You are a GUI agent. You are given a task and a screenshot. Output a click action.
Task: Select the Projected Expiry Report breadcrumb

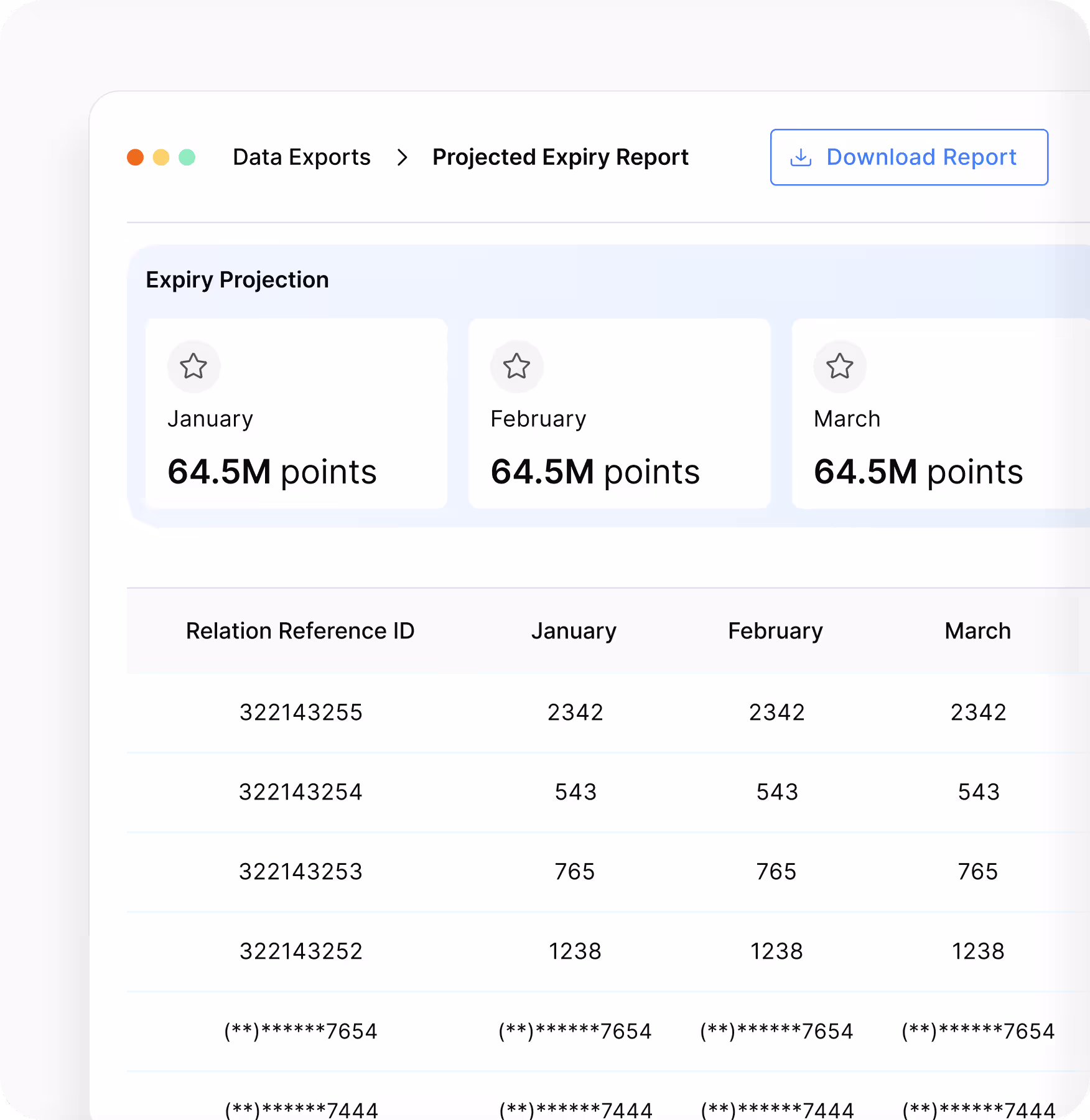(561, 157)
